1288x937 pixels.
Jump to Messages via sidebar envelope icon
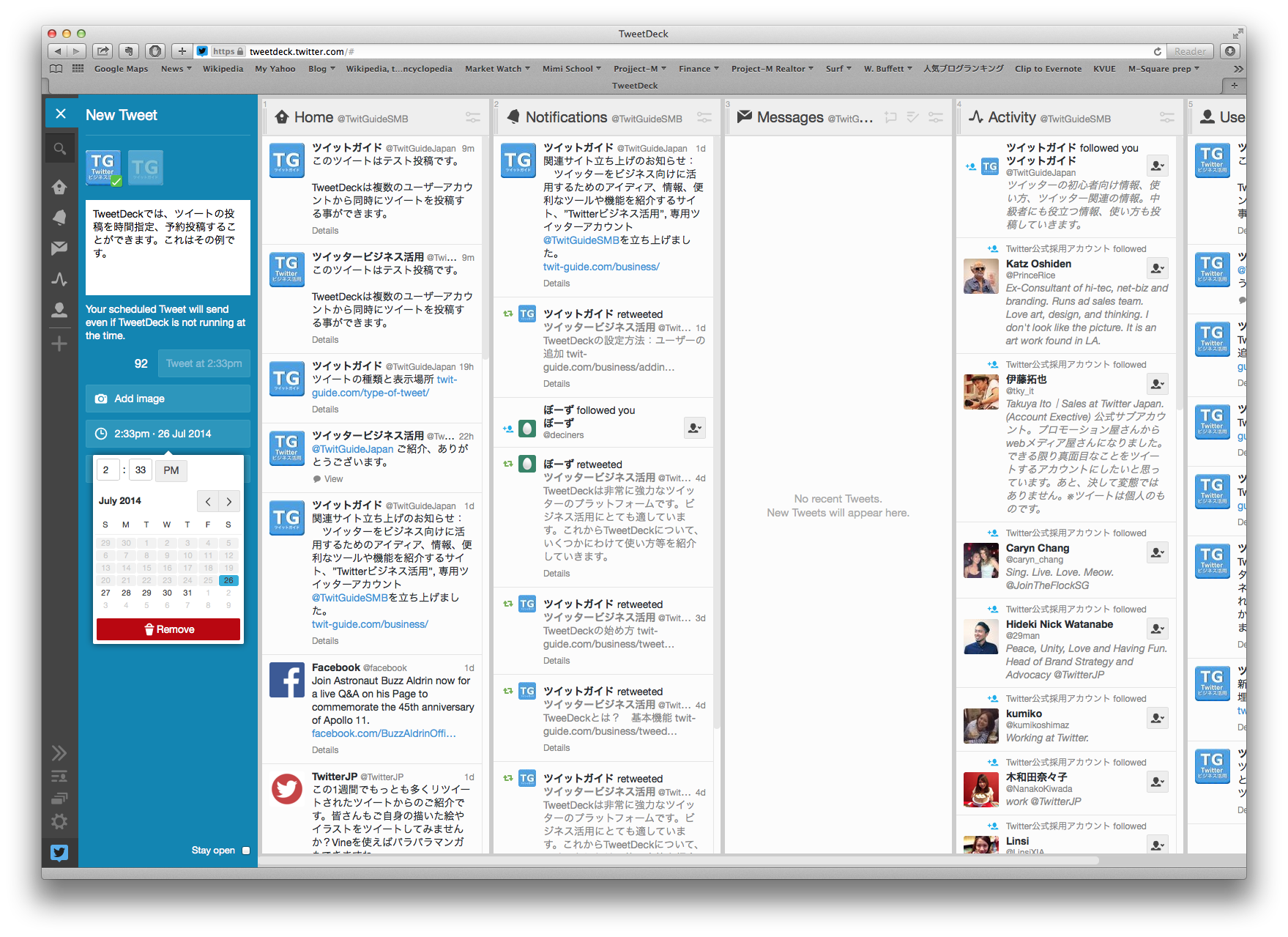(x=60, y=248)
